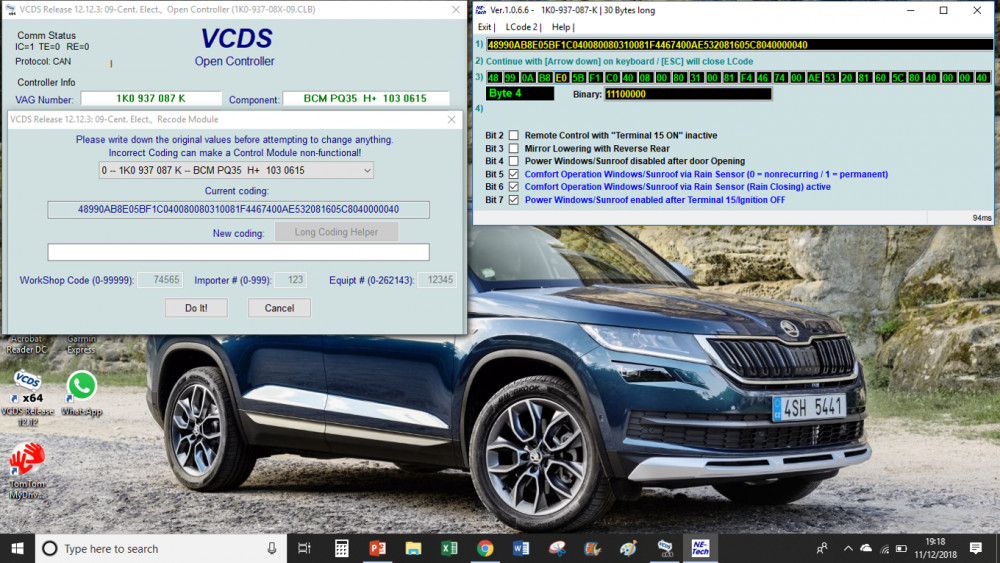Click the long coding string field in LCode
The width and height of the screenshot is (1000, 563).
coord(739,45)
